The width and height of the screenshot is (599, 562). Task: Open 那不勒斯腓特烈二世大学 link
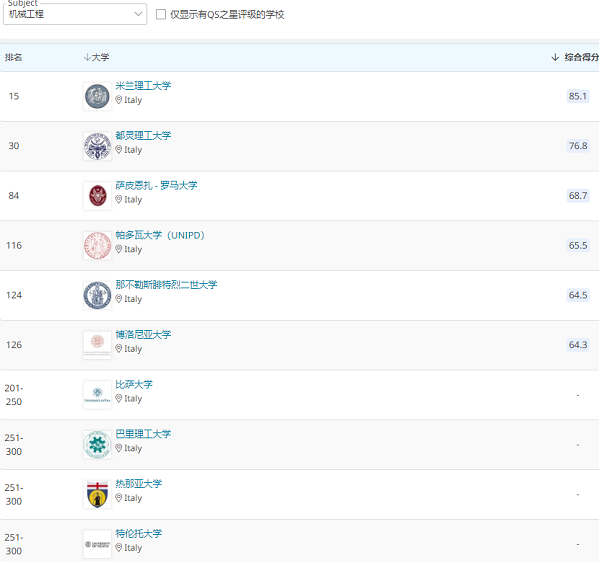166,285
